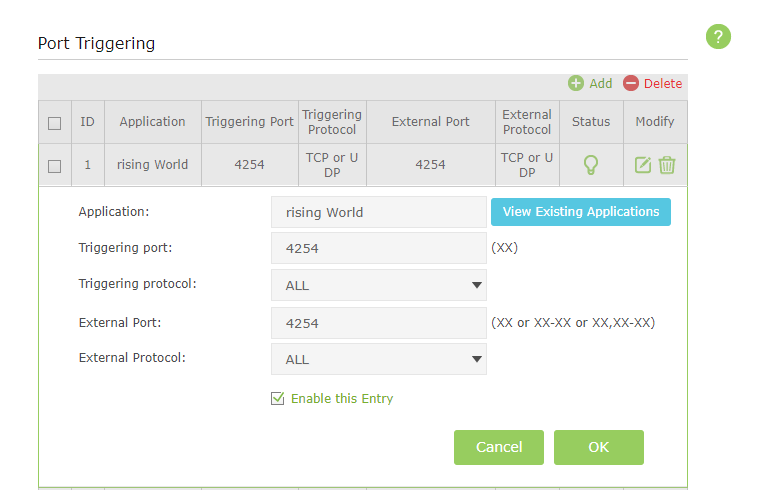This screenshot has width=764, height=490.
Task: Click the Add plus icon
Action: coord(576,84)
